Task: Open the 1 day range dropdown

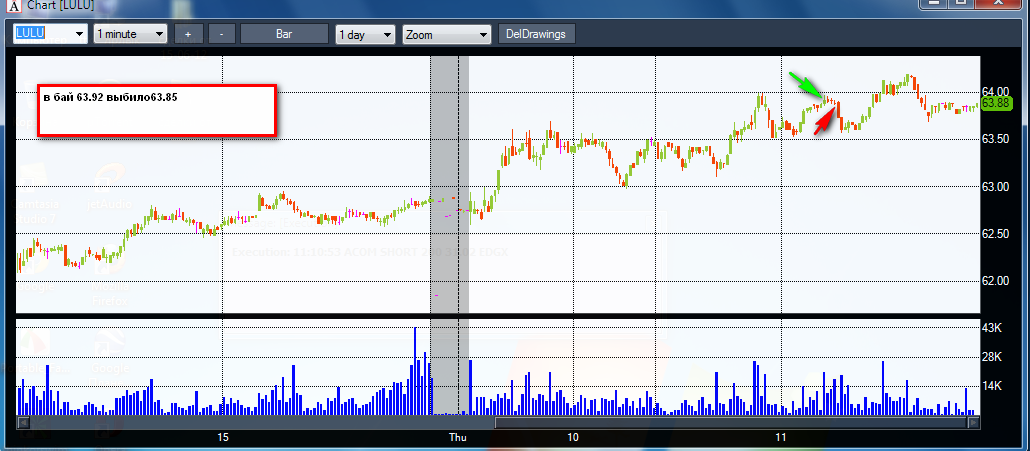Action: pyautogui.click(x=365, y=34)
